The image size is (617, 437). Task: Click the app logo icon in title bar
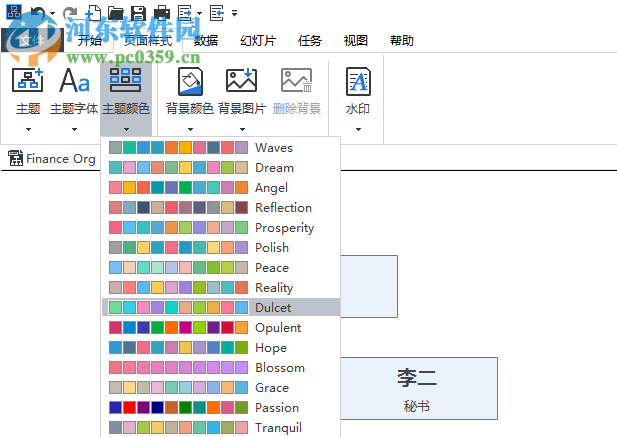[x=14, y=12]
